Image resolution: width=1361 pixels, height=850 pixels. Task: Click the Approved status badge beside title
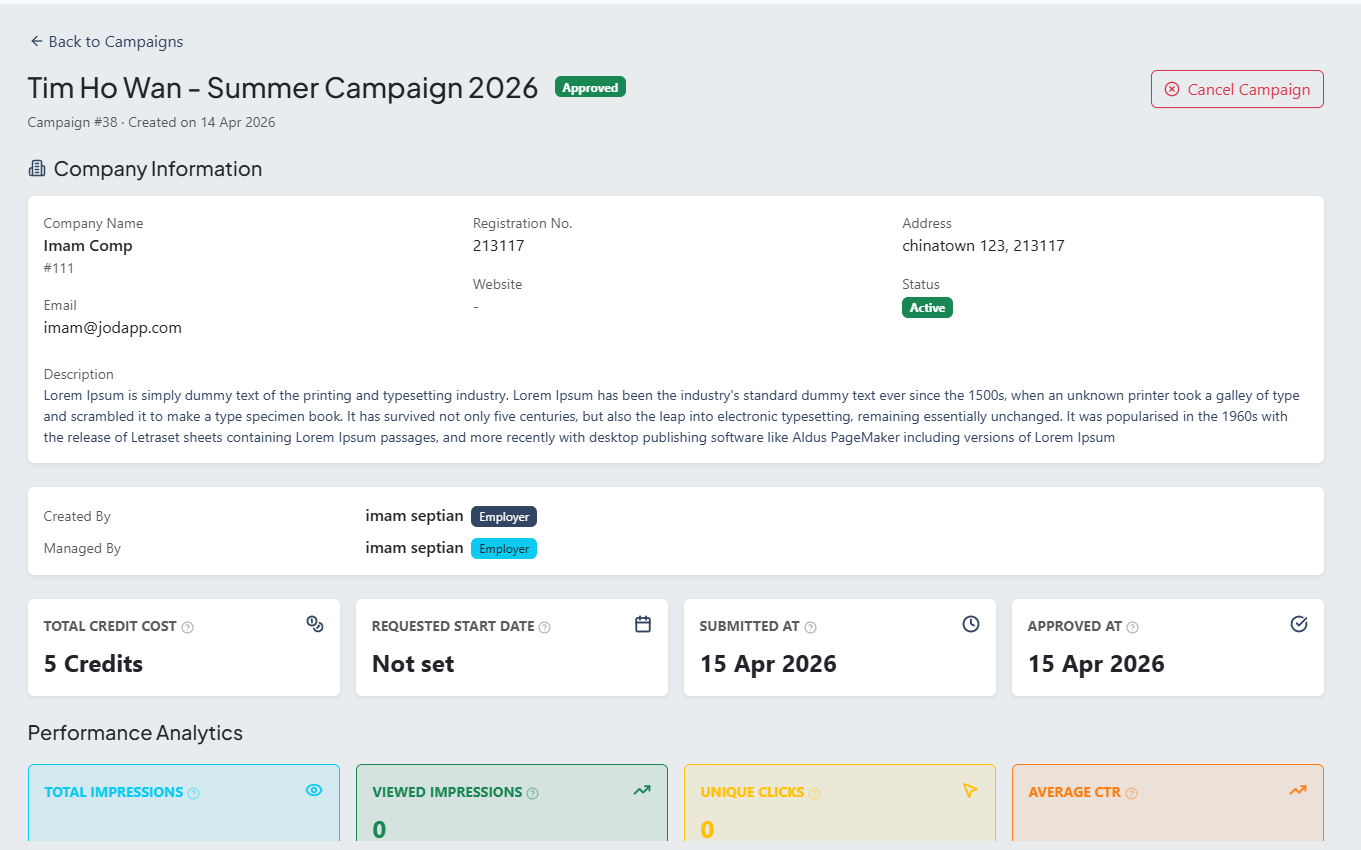coord(590,88)
